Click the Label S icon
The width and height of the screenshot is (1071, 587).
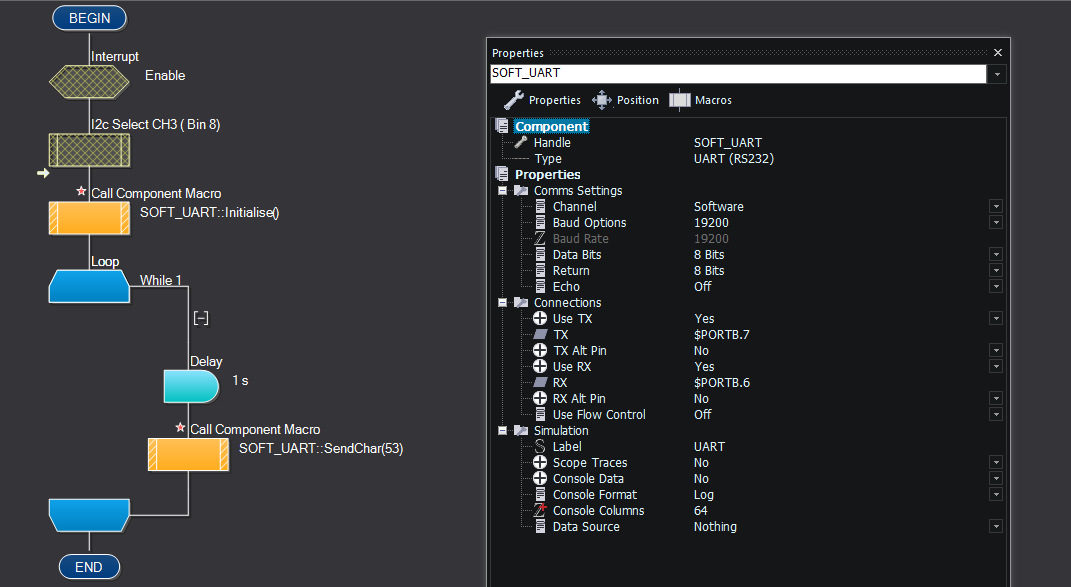[540, 447]
